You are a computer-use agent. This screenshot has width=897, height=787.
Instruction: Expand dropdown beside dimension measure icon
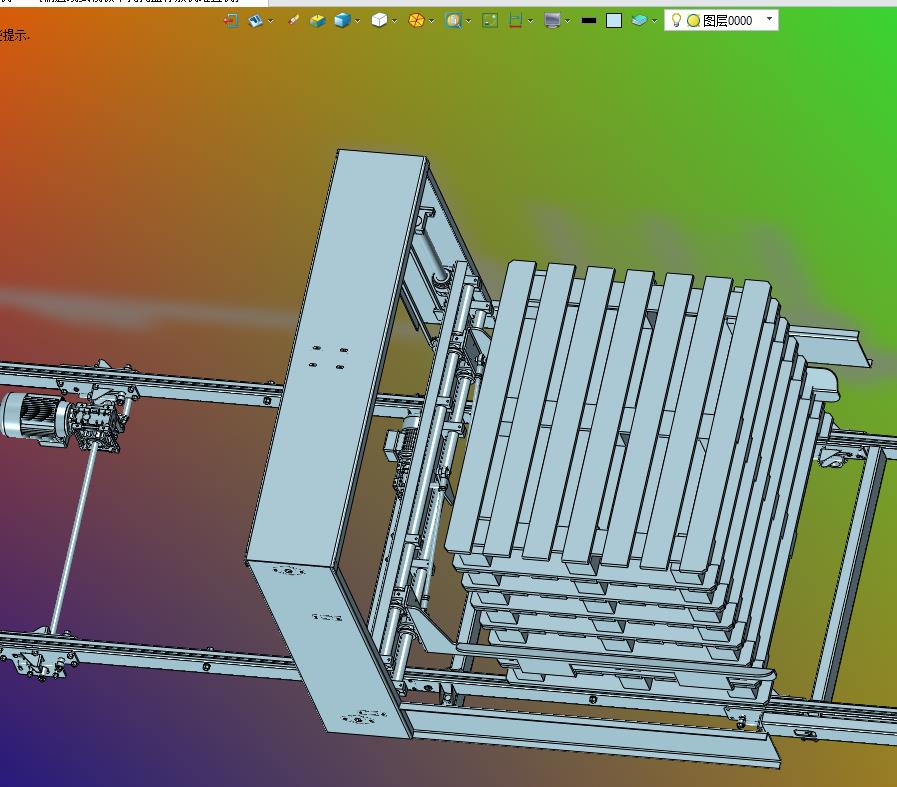click(530, 21)
